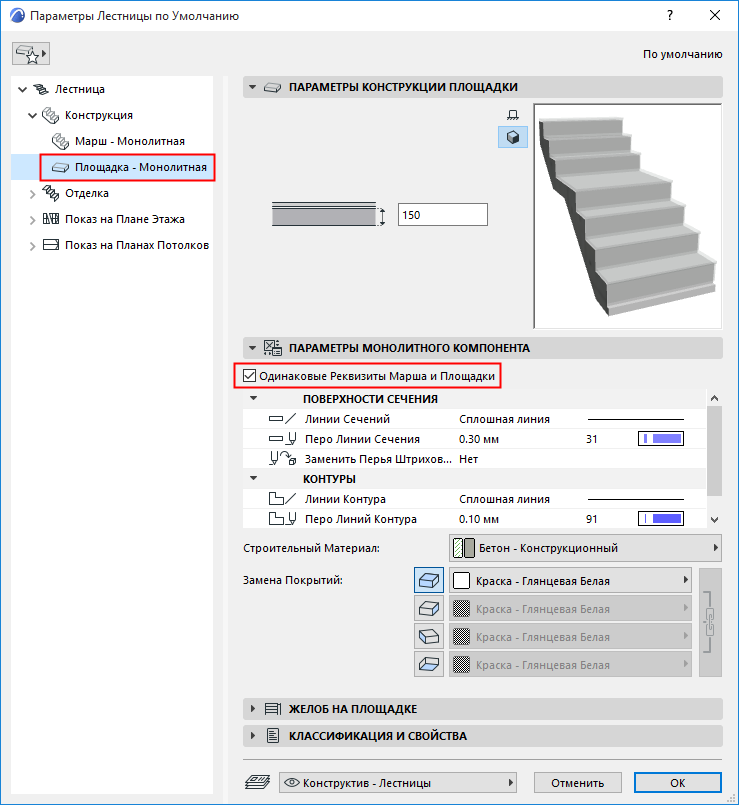Open the Бетон - Конструкционный material dropdown
Viewport: 739px width, 805px height.
point(585,548)
